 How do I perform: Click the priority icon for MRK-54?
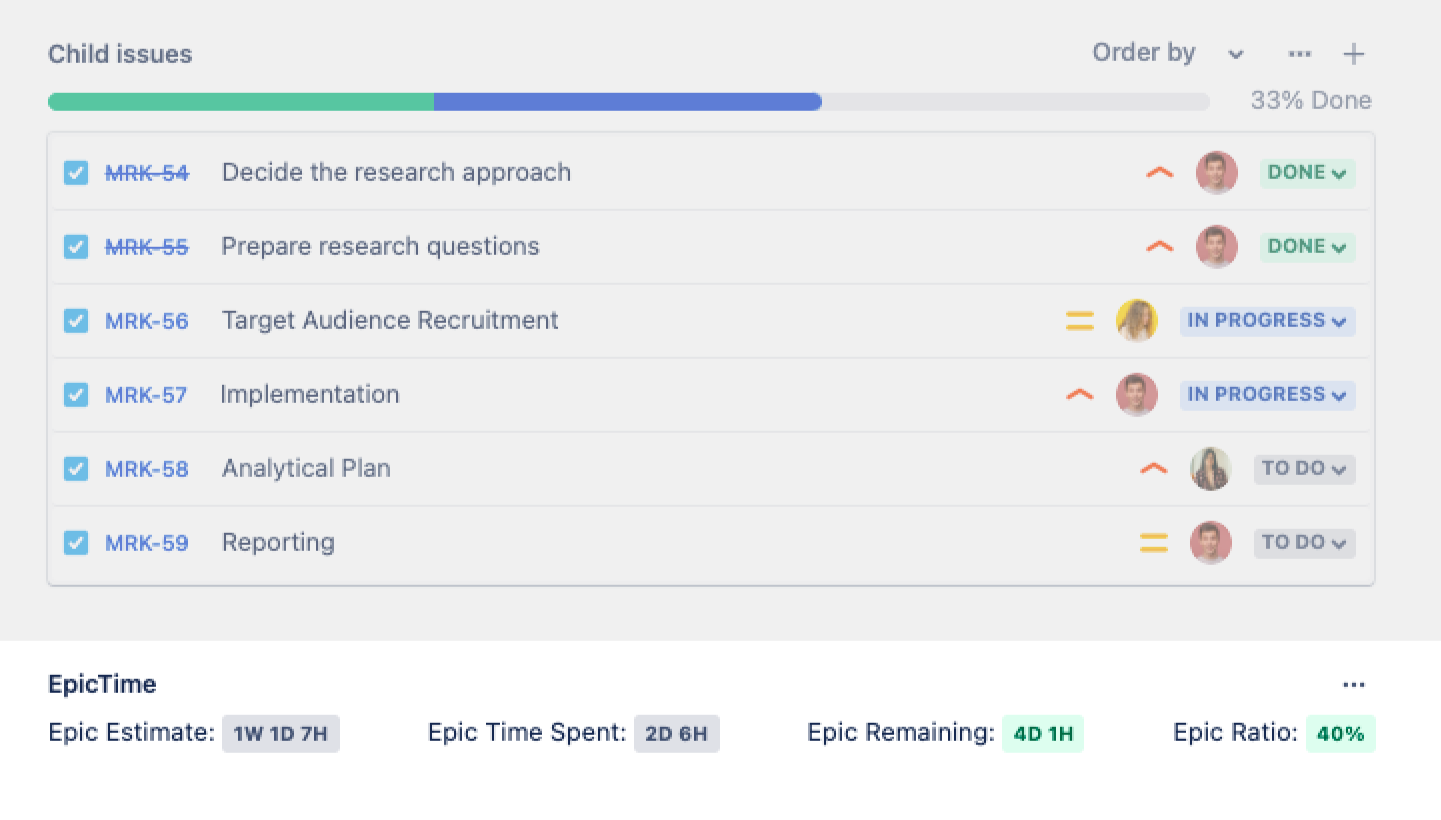point(1159,173)
